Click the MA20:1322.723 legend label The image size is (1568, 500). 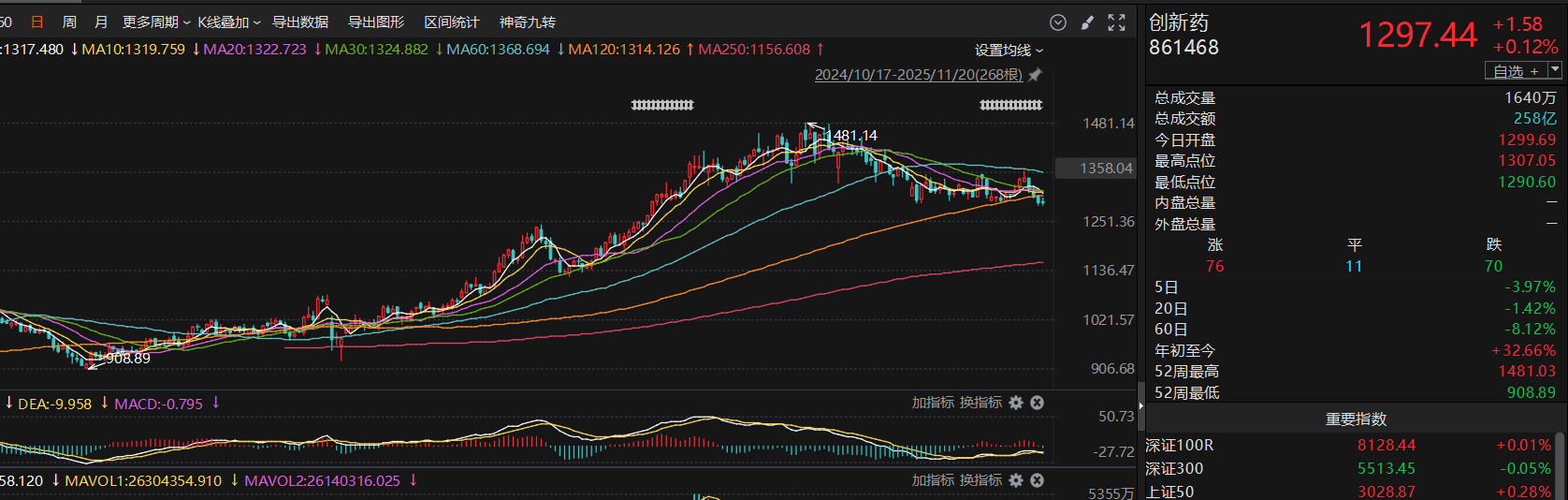click(x=254, y=50)
